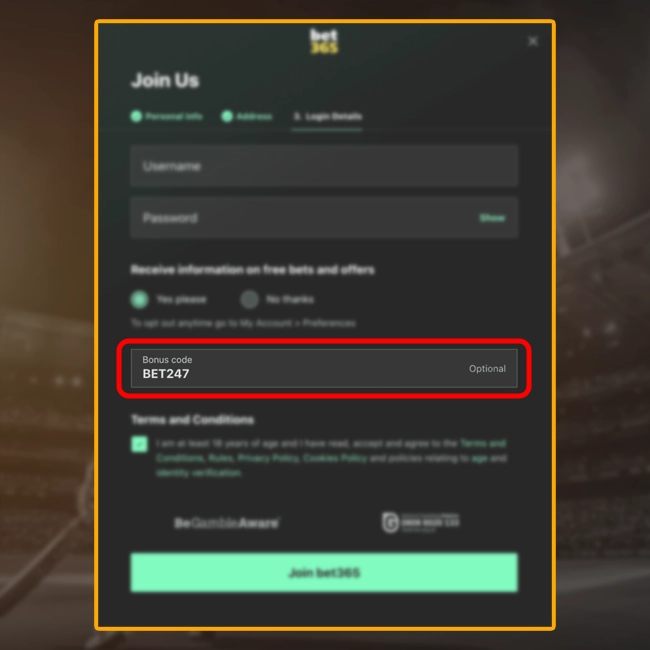Viewport: 650px width, 650px height.
Task: Click the Personal Info completed step icon
Action: pos(136,116)
